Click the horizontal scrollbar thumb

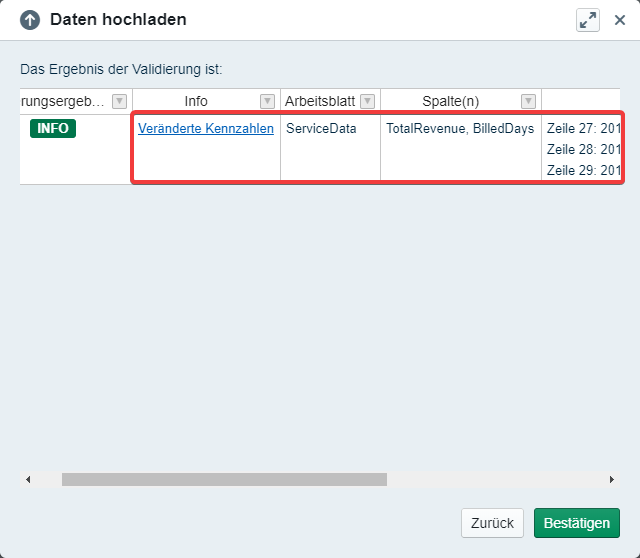pos(224,480)
